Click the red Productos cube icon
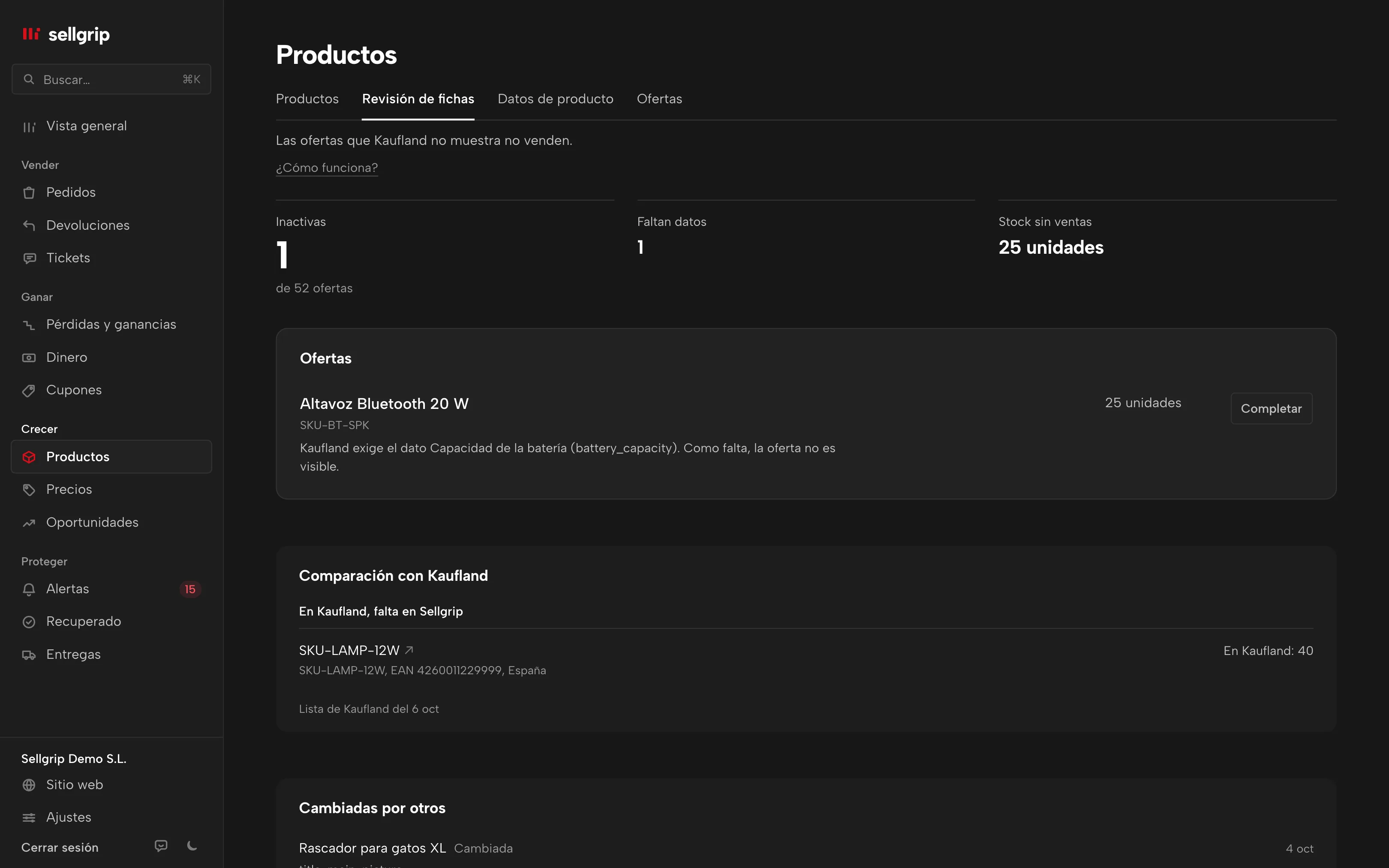This screenshot has width=1389, height=868. pyautogui.click(x=29, y=457)
